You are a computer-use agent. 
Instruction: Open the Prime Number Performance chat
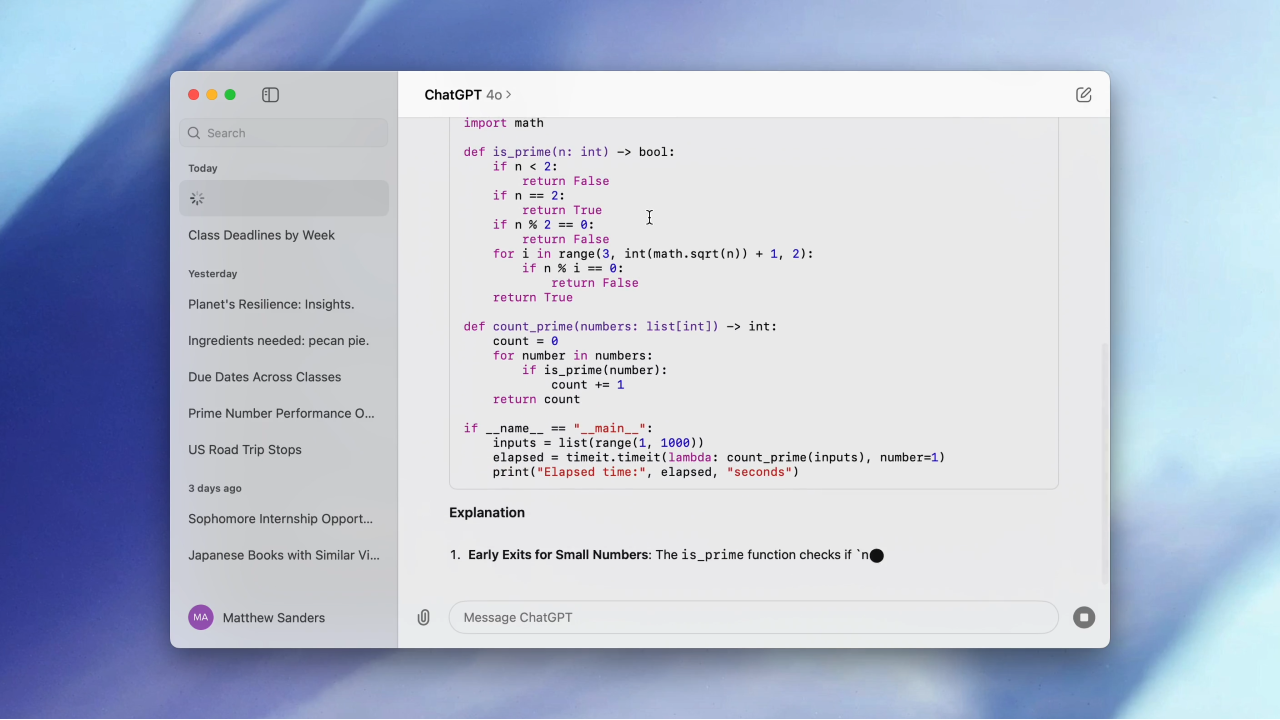point(281,413)
